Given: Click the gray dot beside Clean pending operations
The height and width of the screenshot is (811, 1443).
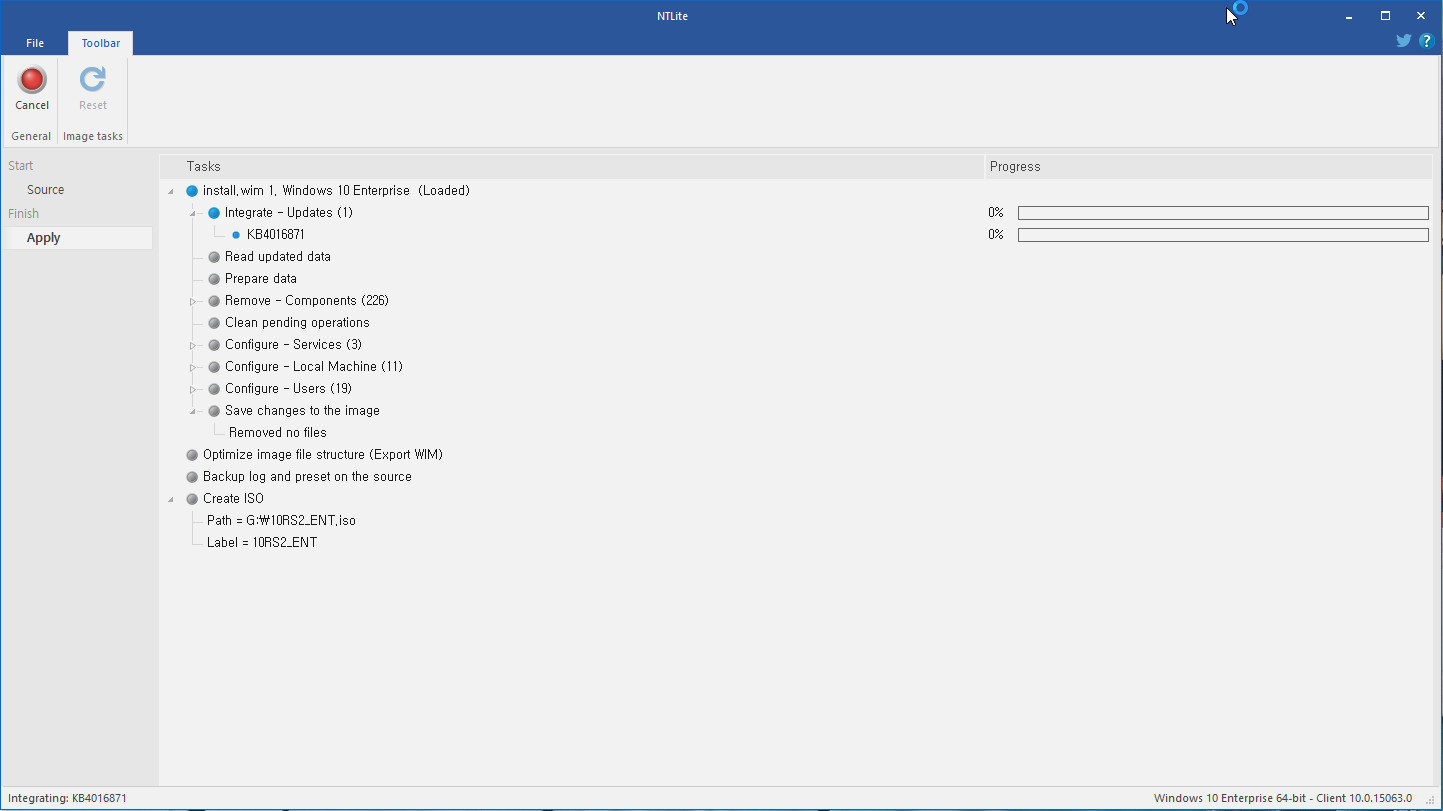Looking at the screenshot, I should (x=214, y=323).
